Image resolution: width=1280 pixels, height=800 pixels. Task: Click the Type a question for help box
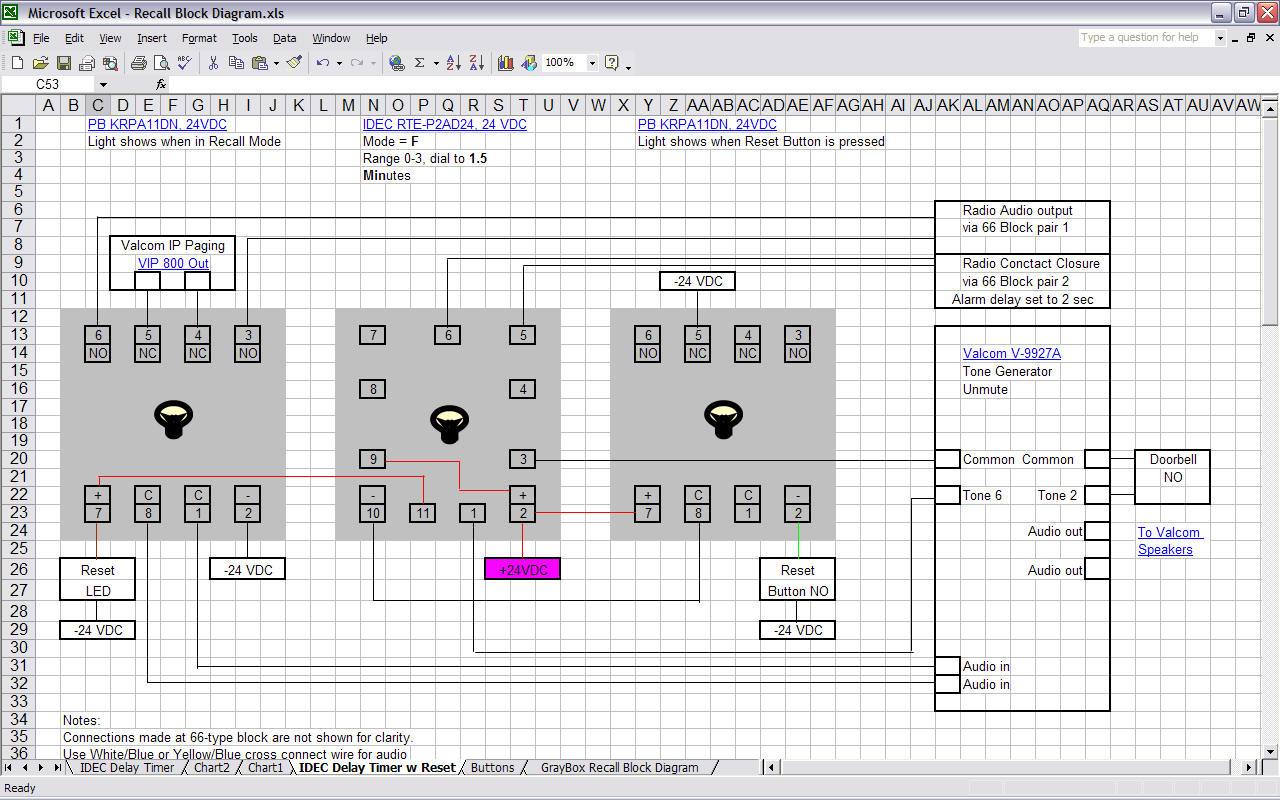tap(1145, 37)
